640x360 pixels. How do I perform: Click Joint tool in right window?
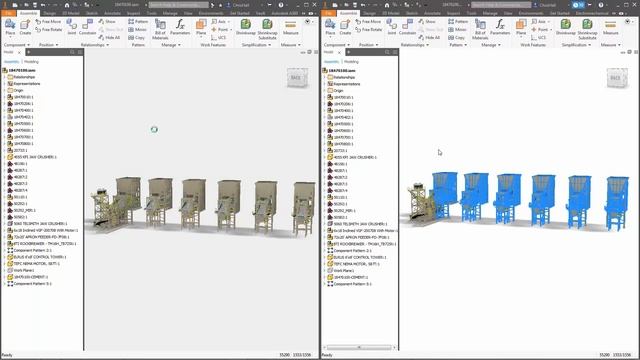tap(392, 27)
